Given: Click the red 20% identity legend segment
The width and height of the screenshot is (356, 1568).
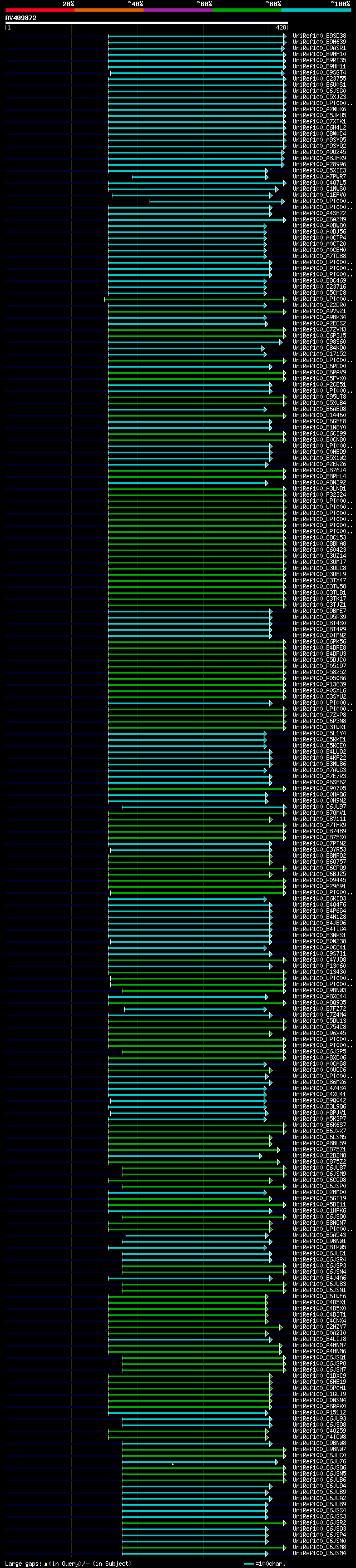Looking at the screenshot, I should pos(39,10).
